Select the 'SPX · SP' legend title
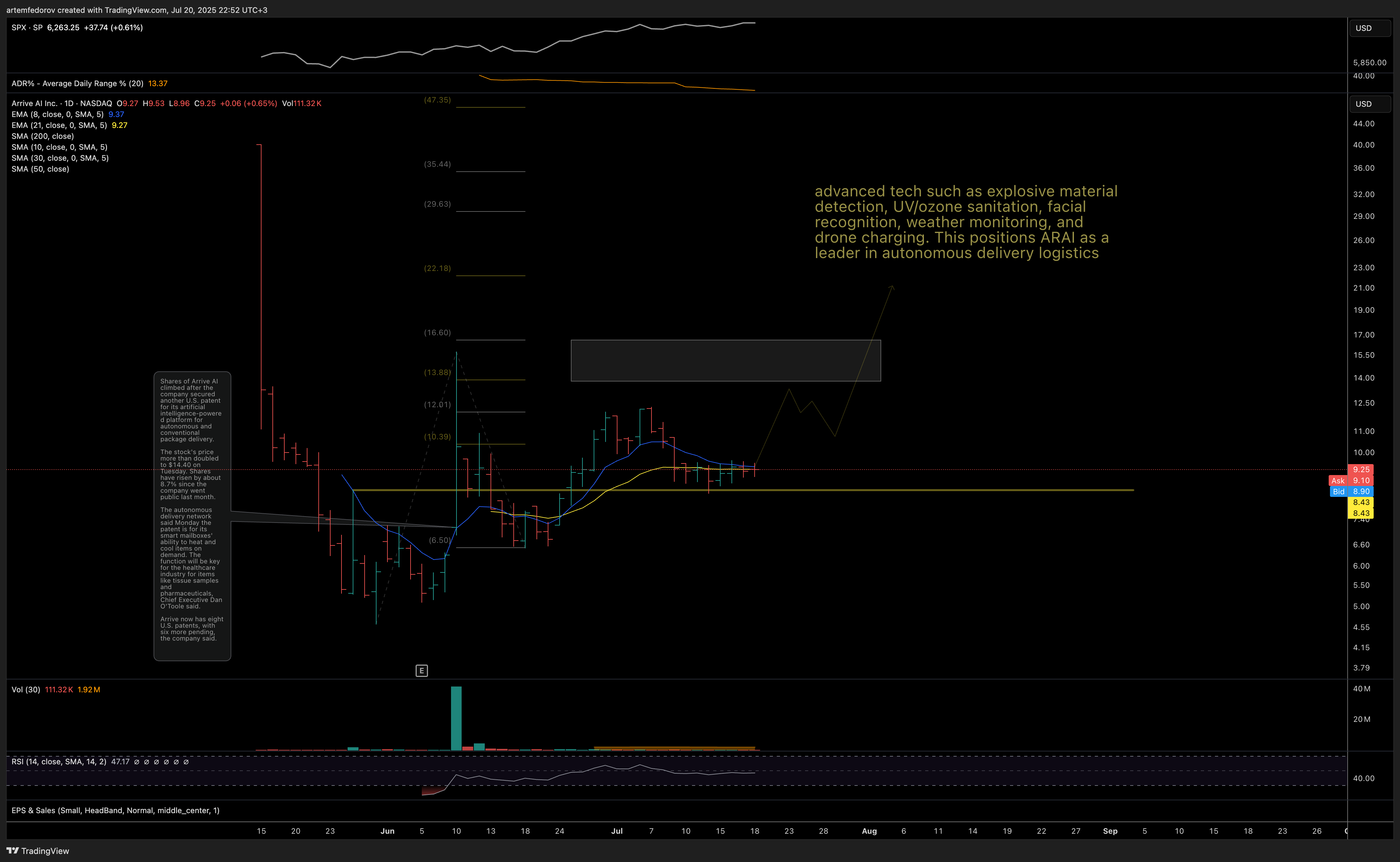This screenshot has width=1400, height=862. (x=27, y=27)
